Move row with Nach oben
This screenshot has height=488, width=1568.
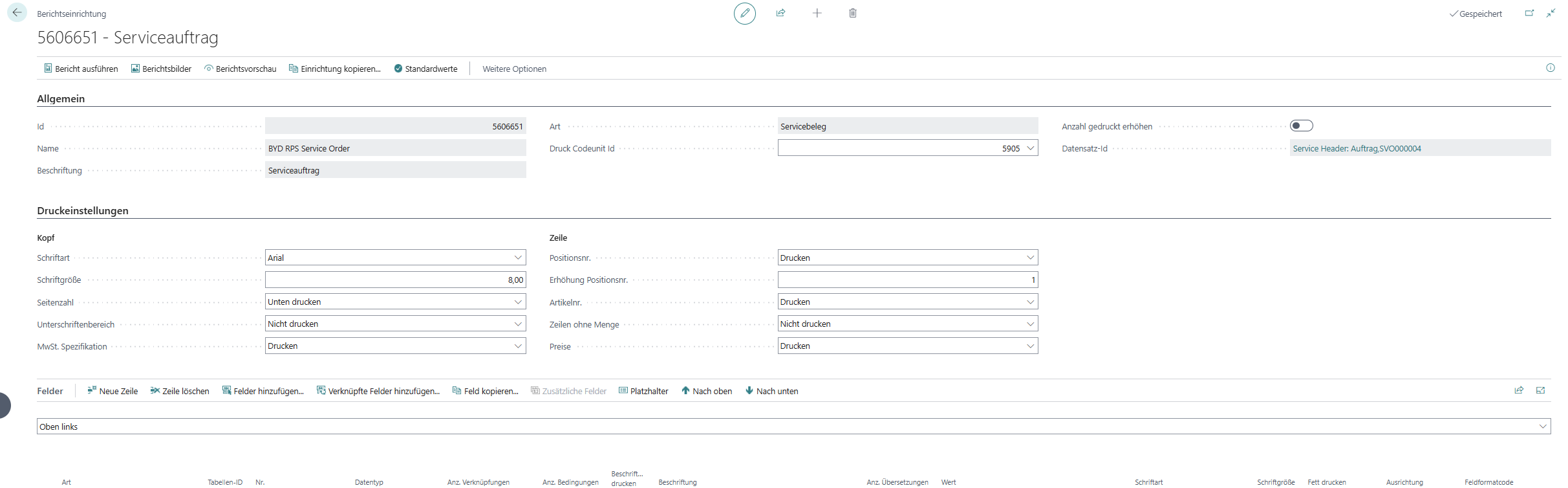[x=706, y=391]
